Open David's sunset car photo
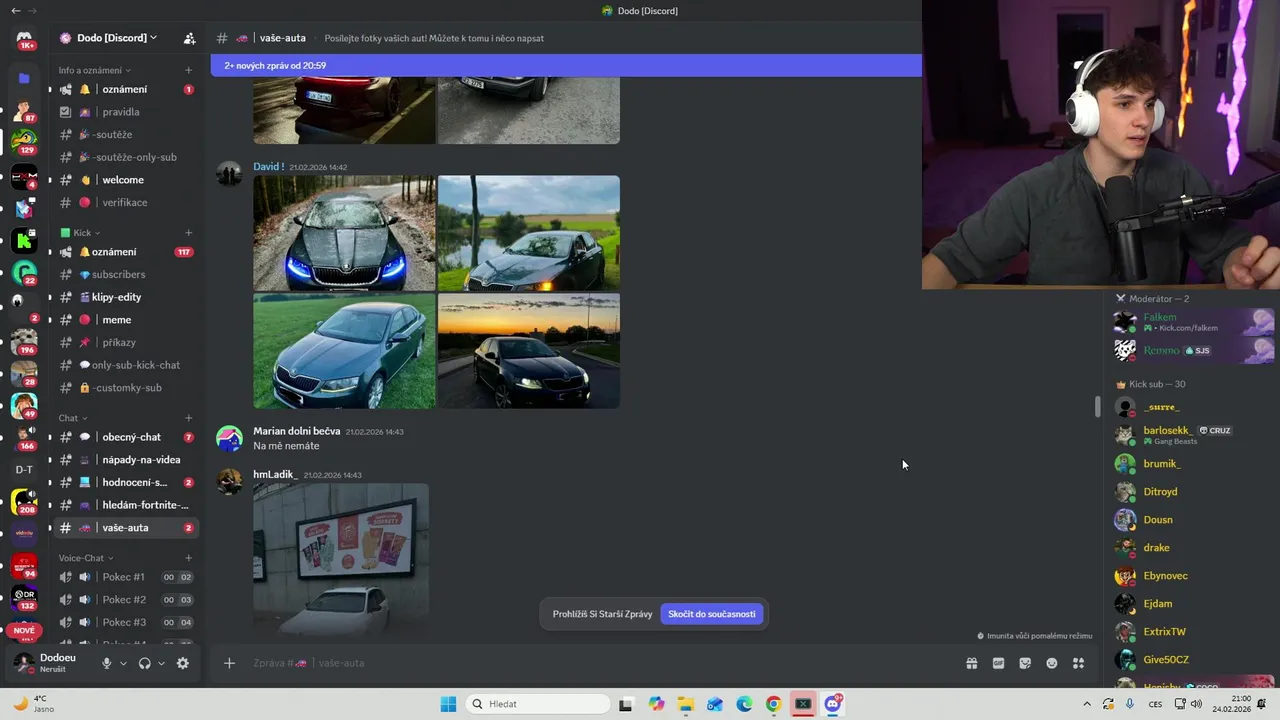 [529, 351]
